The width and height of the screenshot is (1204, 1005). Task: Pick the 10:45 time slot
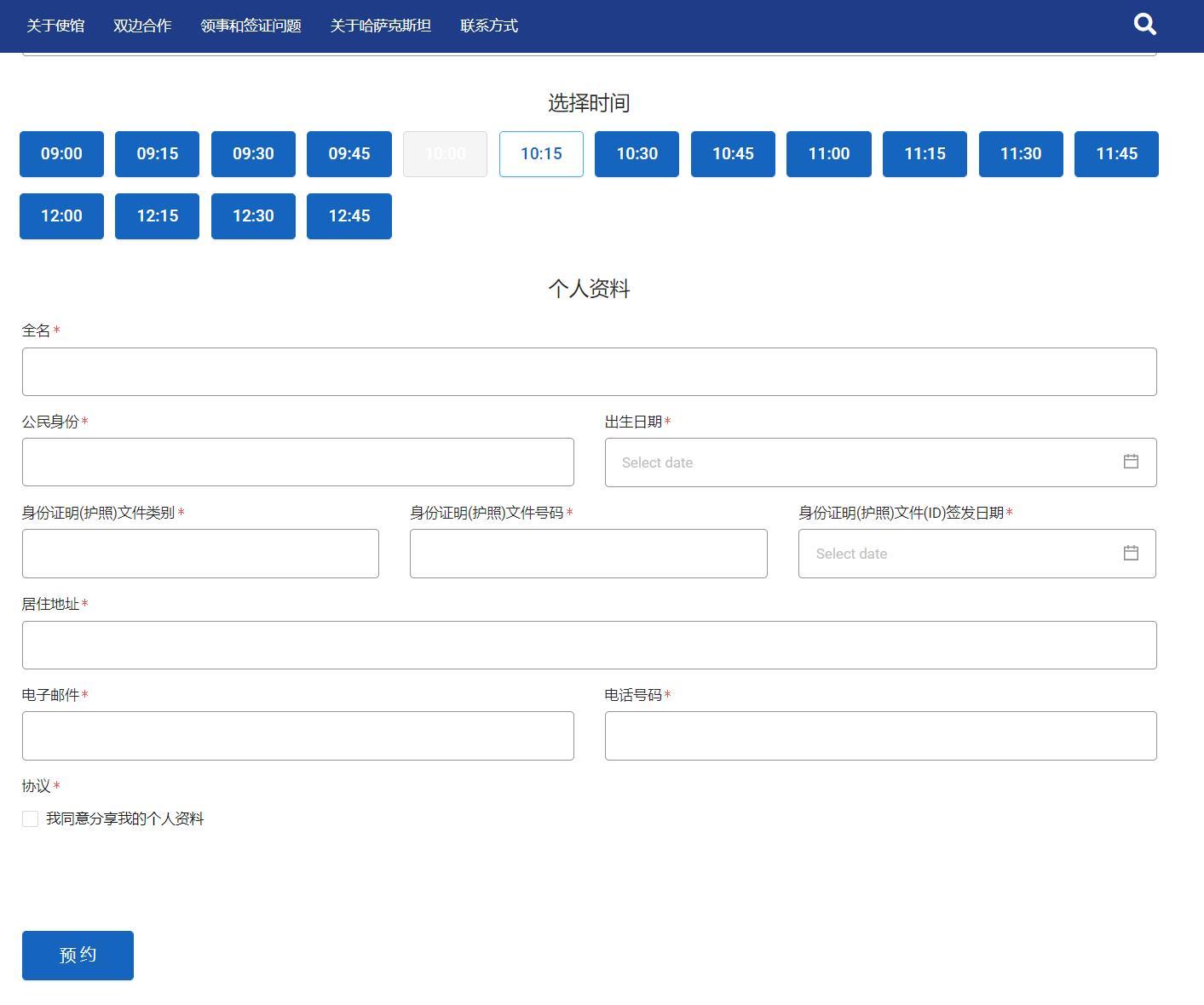click(x=733, y=154)
